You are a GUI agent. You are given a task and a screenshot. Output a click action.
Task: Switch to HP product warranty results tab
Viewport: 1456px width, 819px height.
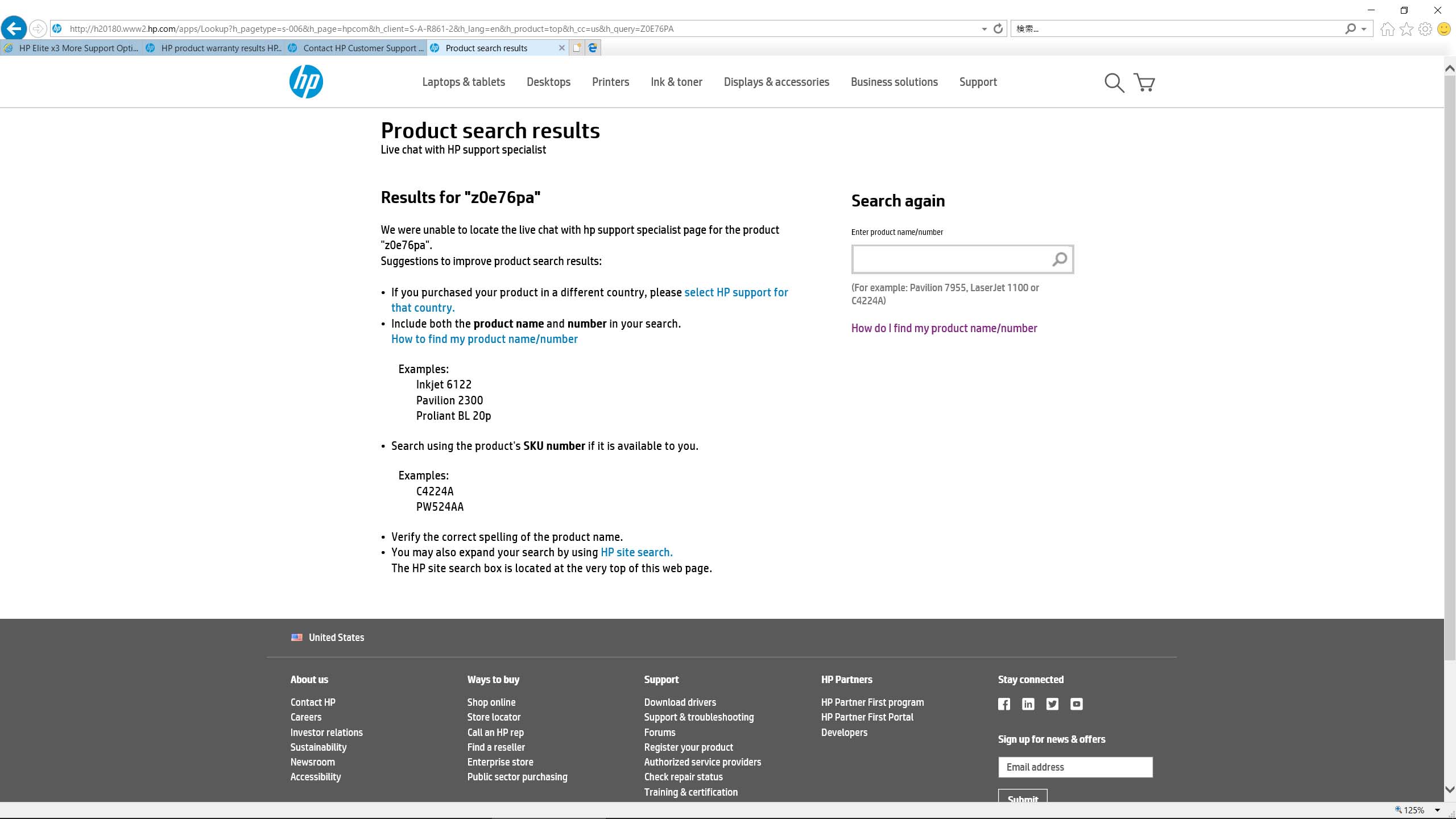214,48
